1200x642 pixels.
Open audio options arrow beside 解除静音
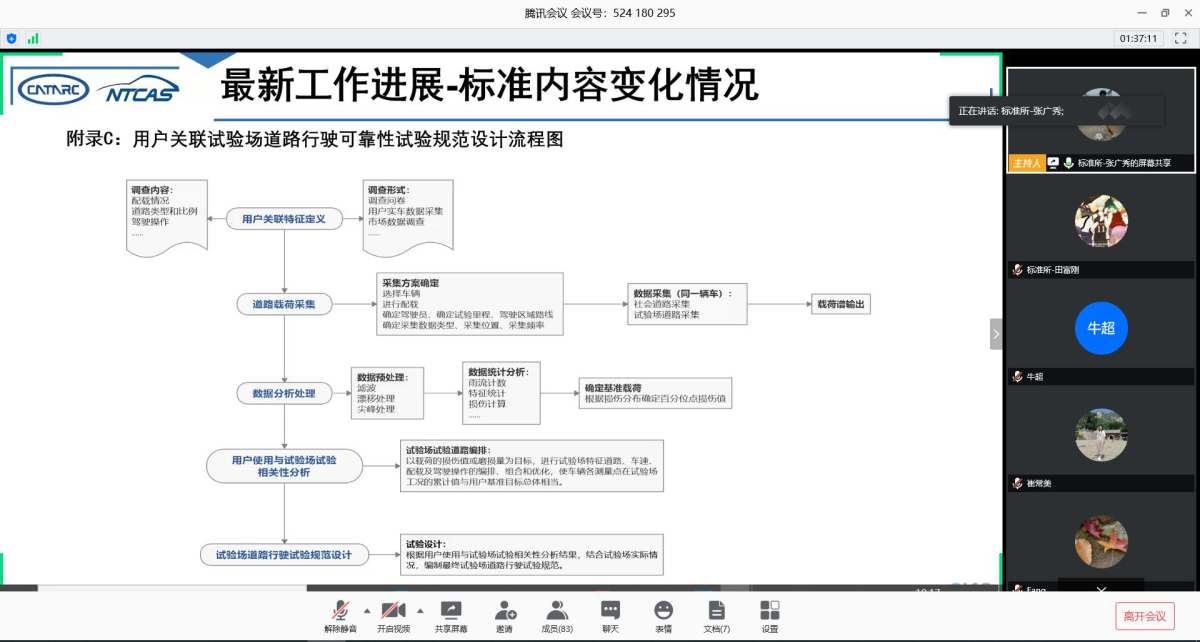[x=366, y=610]
